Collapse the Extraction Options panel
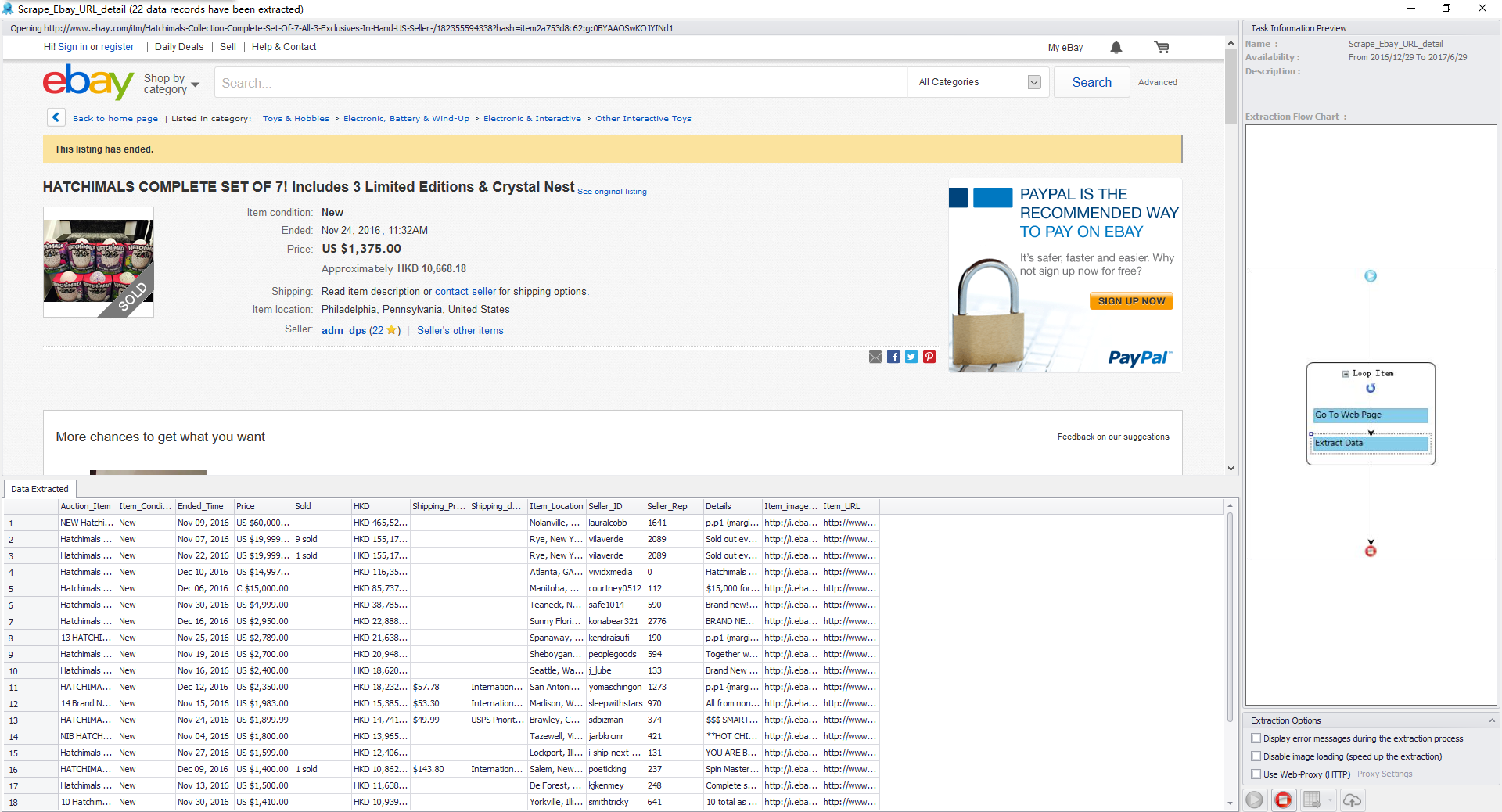 coord(1489,720)
